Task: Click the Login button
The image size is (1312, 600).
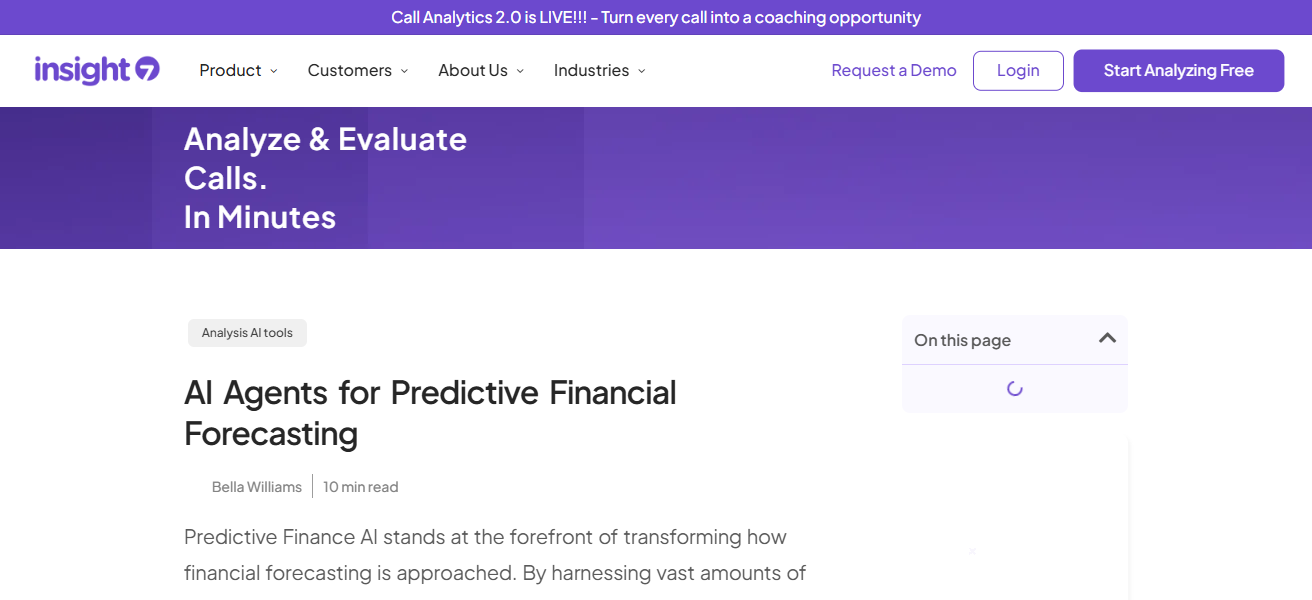Action: coord(1018,70)
